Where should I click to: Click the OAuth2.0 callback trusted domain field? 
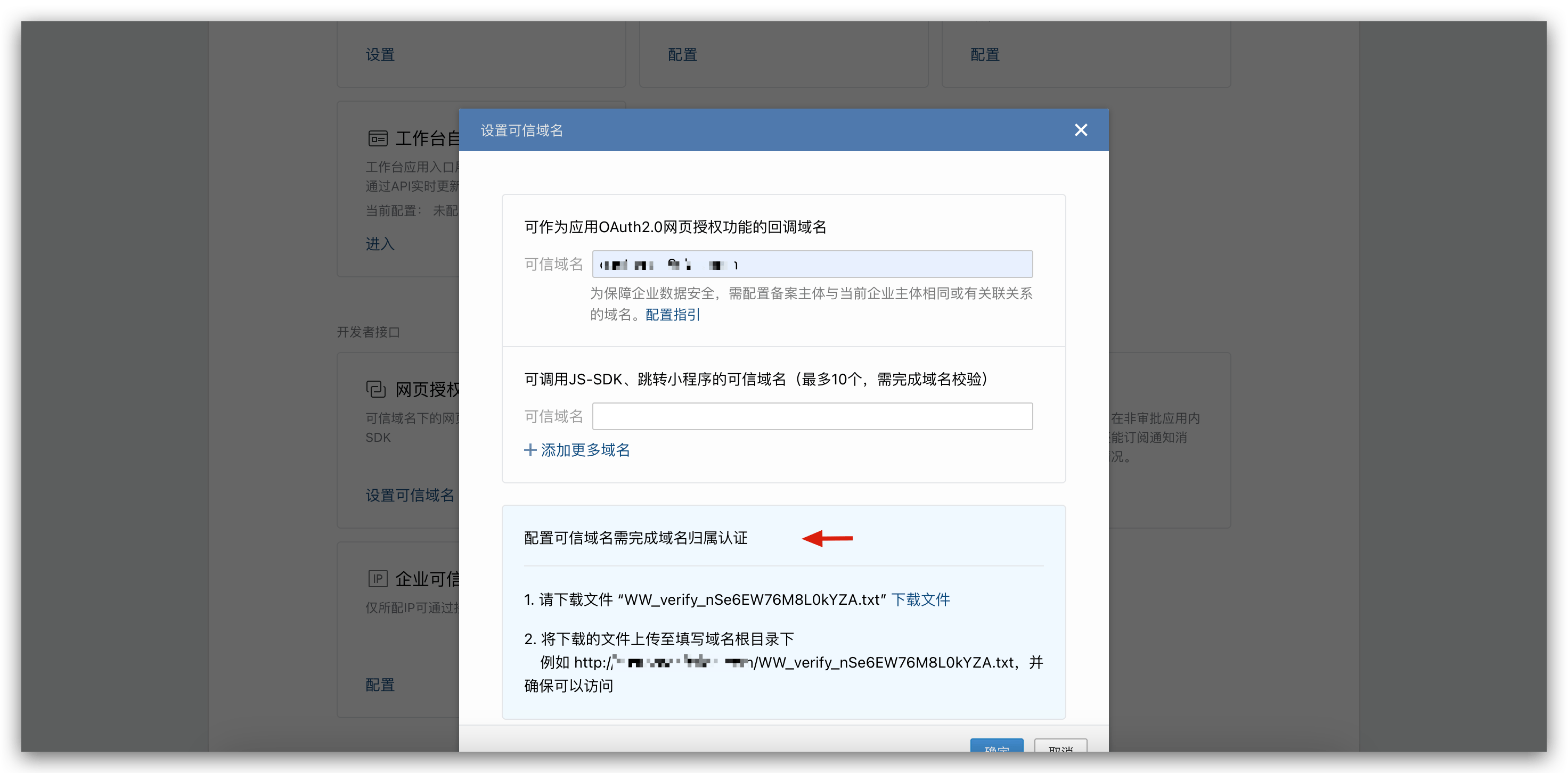[x=812, y=265]
